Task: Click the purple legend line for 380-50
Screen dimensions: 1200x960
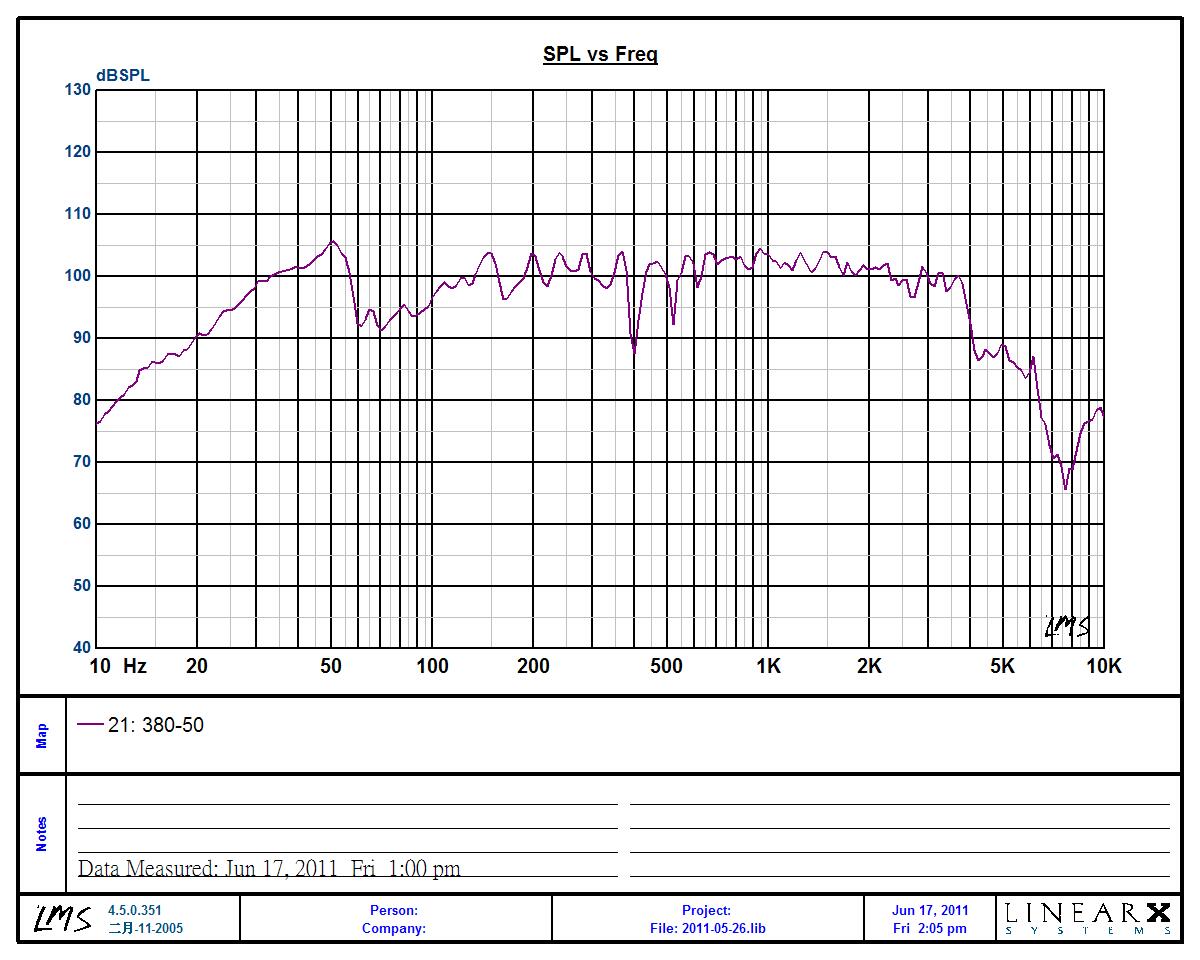Action: [x=90, y=726]
